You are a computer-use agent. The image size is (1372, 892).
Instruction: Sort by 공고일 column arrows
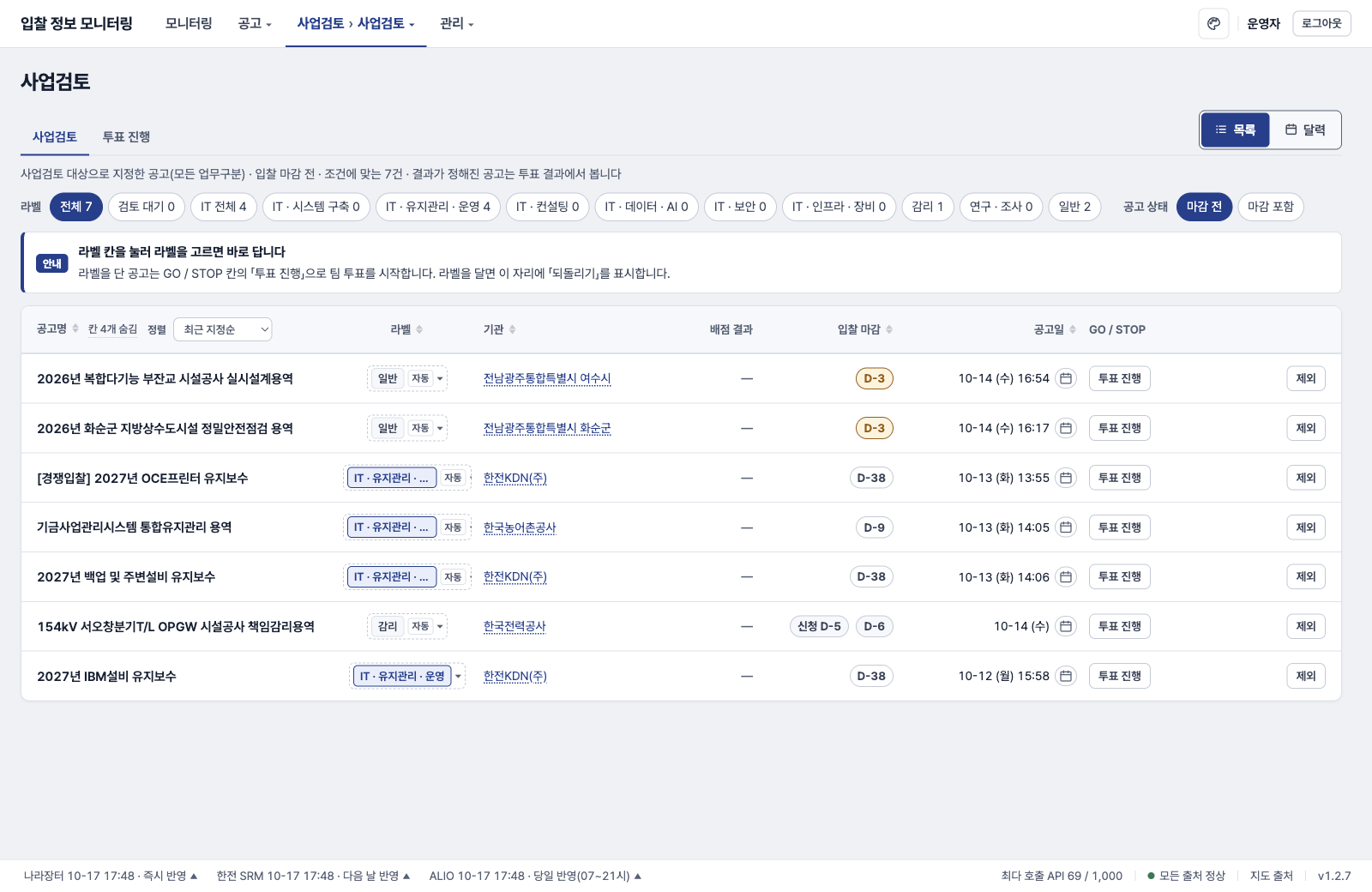tap(1073, 329)
